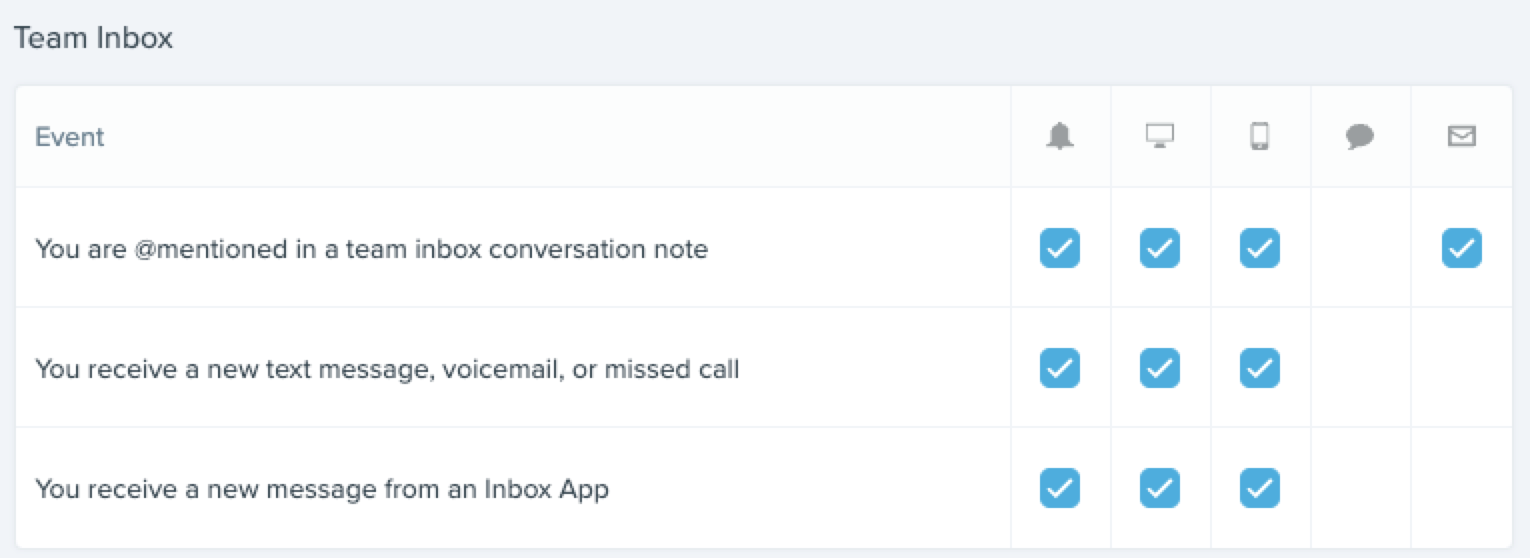The width and height of the screenshot is (1530, 558).
Task: Toggle mobile checkbox for @mentioned conversation note
Action: 1260,248
